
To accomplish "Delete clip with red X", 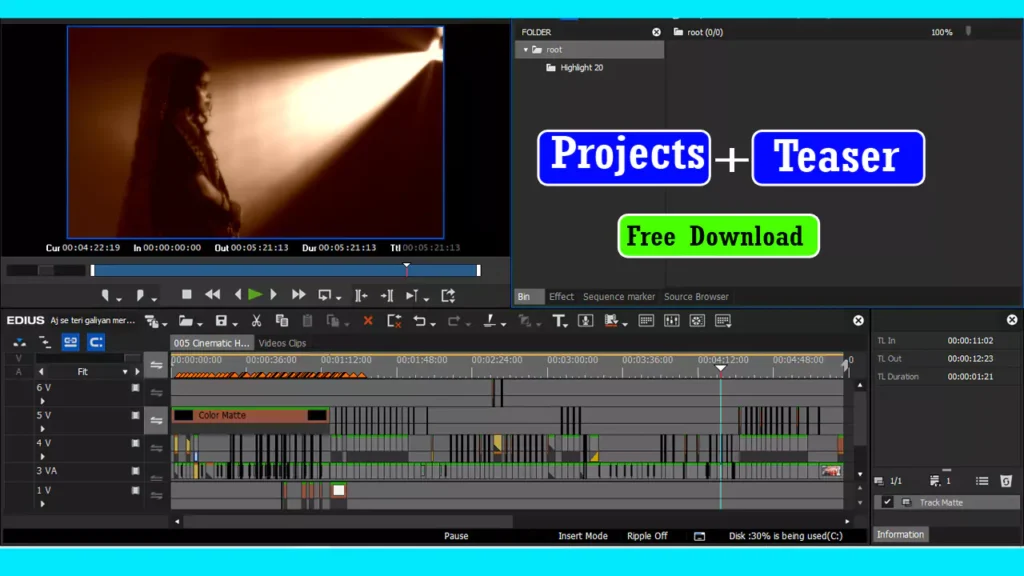I will point(368,321).
